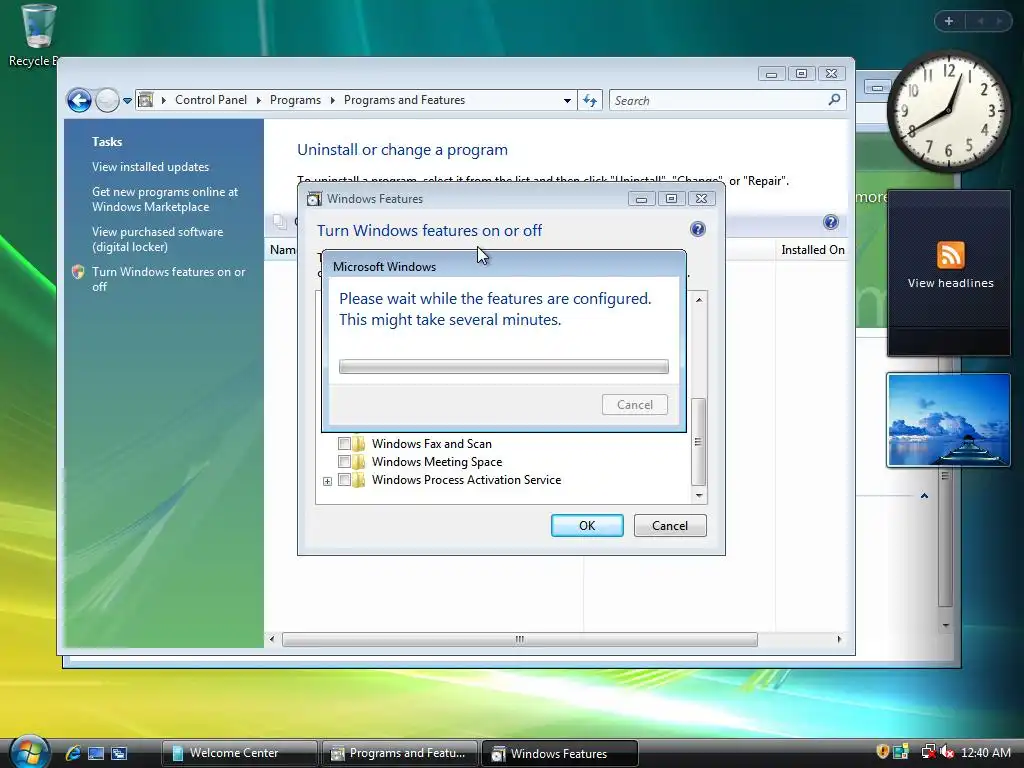The width and height of the screenshot is (1024, 768).
Task: Confirm with OK in Windows Features
Action: (586, 526)
